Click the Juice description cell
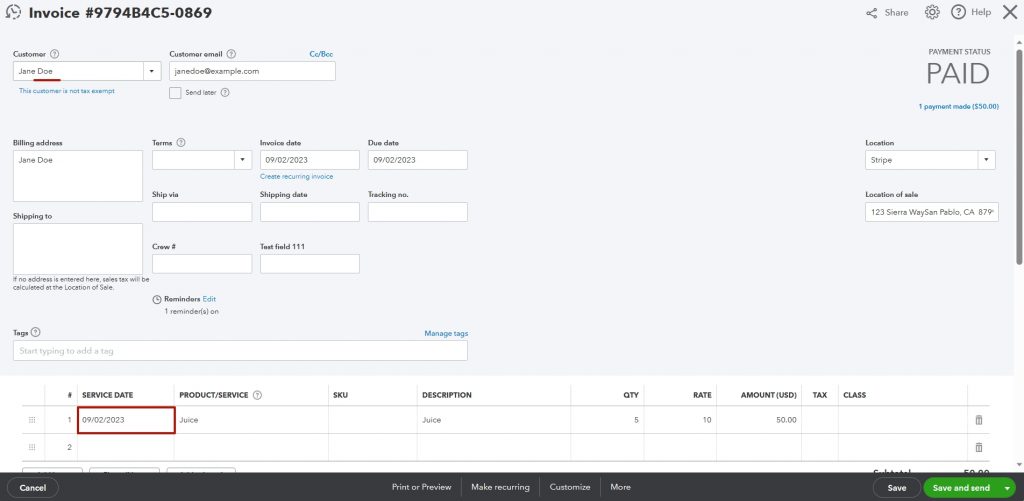This screenshot has width=1024, height=501. coord(494,420)
